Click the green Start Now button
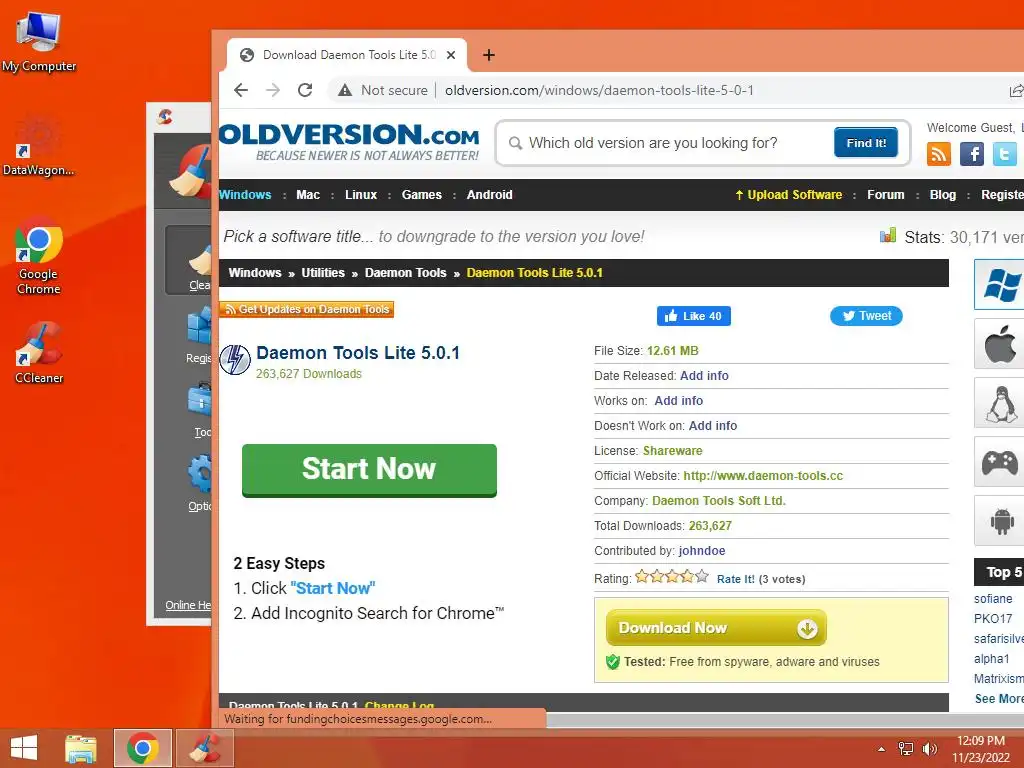1024x768 pixels. tap(369, 470)
